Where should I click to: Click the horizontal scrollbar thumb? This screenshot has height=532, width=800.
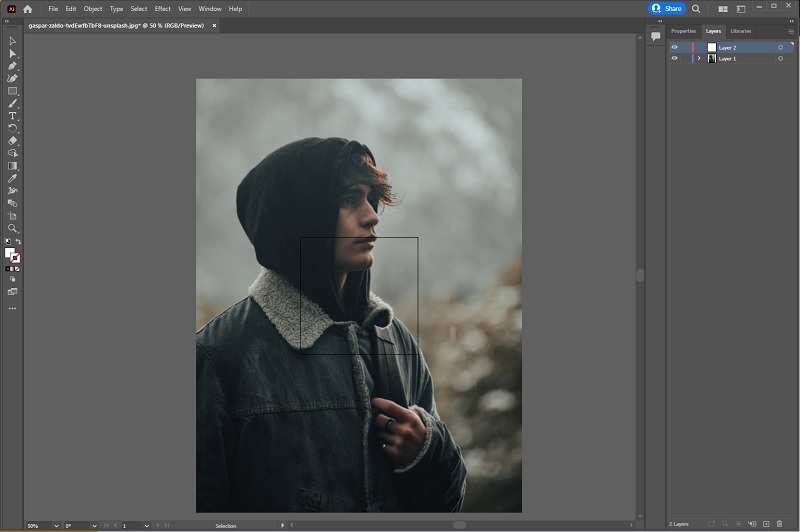coord(460,525)
